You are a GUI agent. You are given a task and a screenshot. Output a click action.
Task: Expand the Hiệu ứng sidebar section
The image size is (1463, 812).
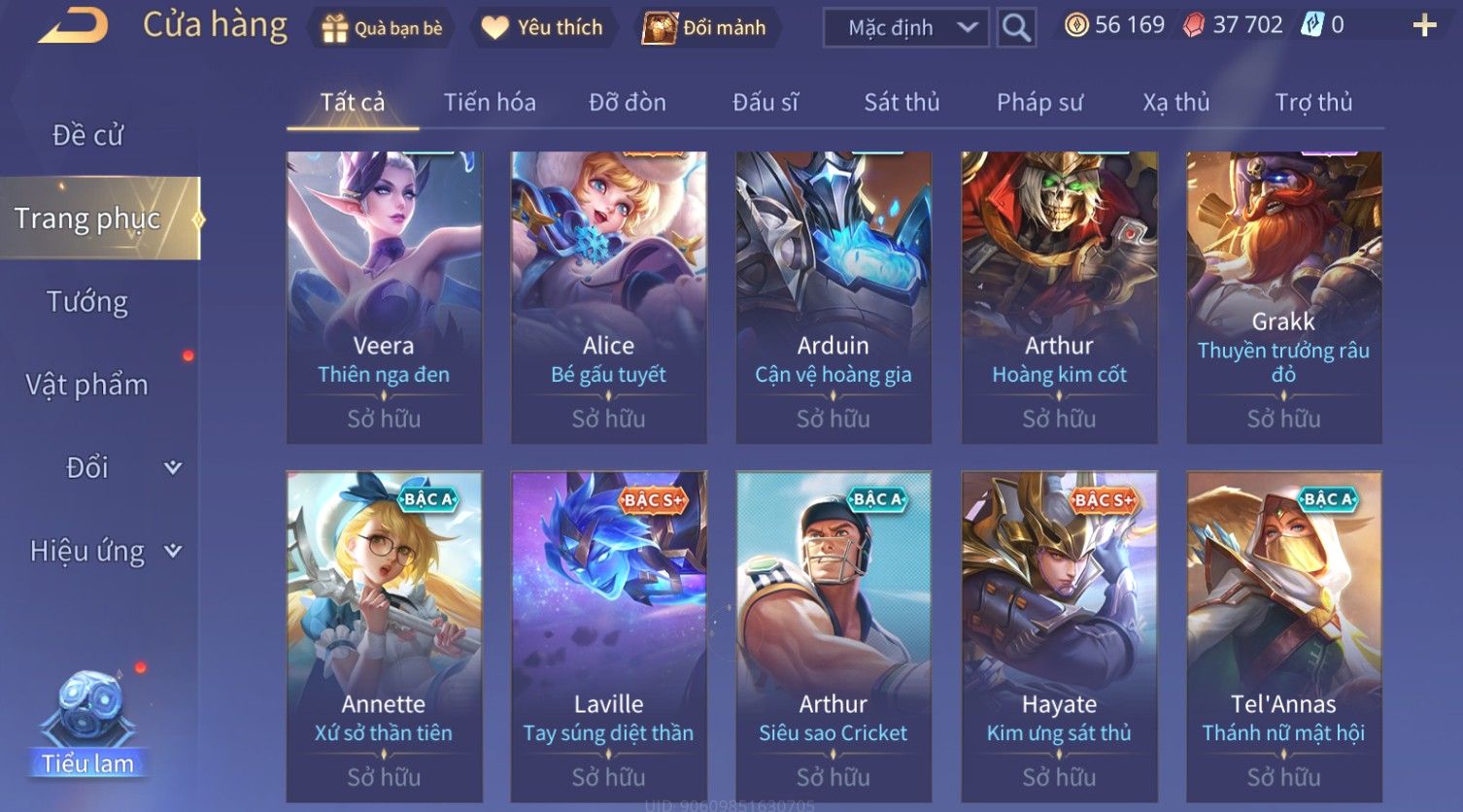[x=173, y=551]
